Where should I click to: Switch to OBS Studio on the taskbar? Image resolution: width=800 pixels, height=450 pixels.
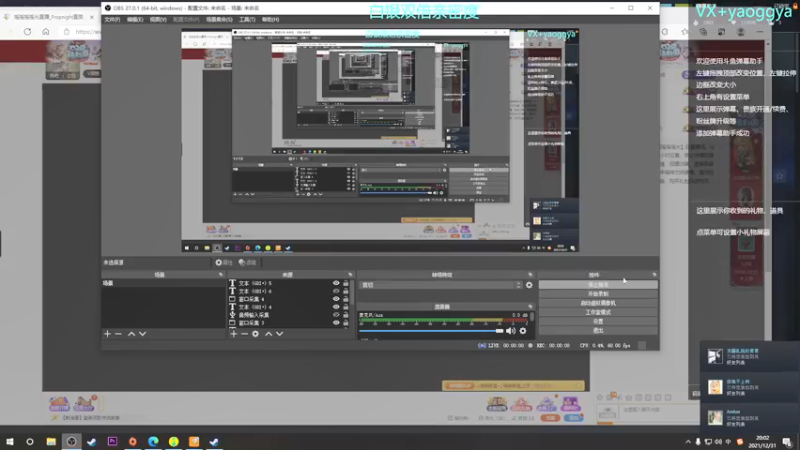[71, 441]
